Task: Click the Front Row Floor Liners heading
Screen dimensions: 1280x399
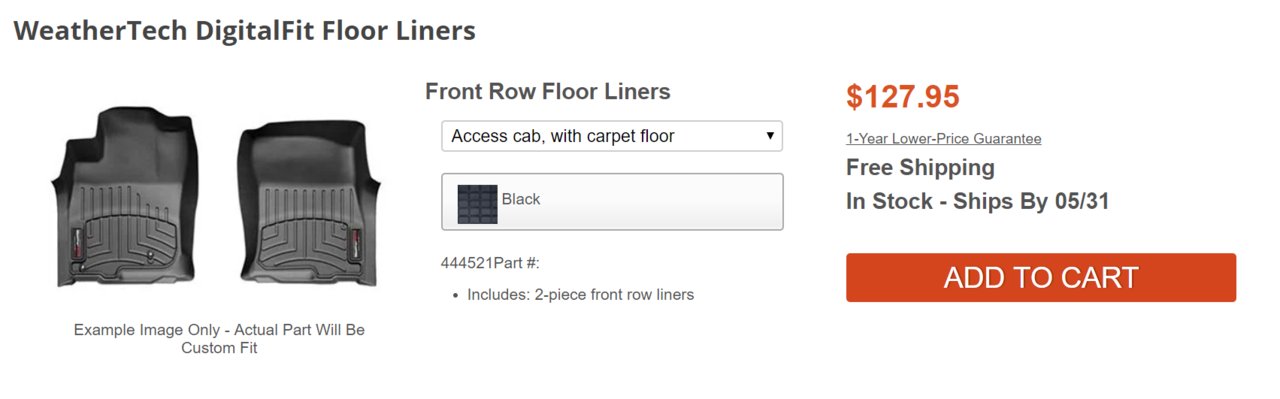Action: (x=548, y=92)
